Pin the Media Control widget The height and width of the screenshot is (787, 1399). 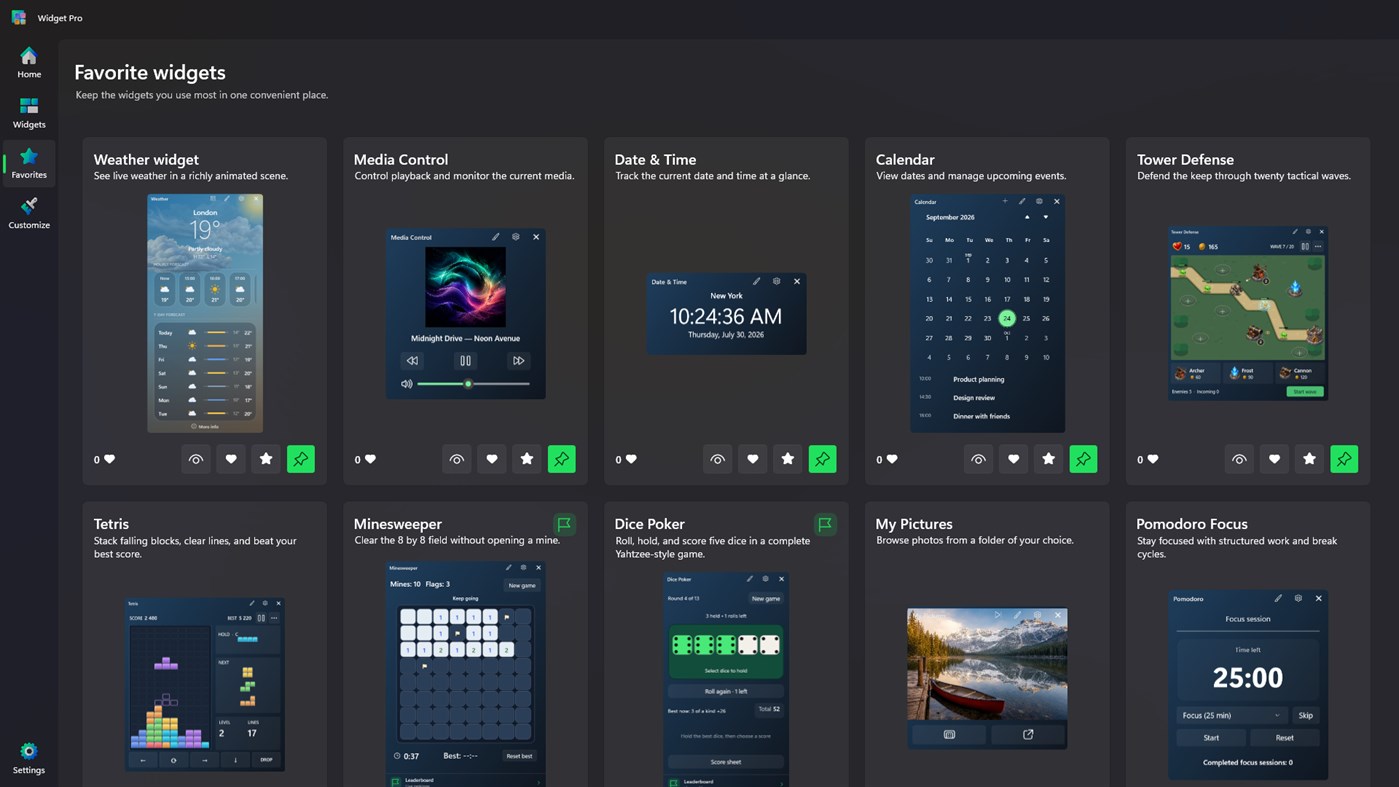pyautogui.click(x=562, y=459)
